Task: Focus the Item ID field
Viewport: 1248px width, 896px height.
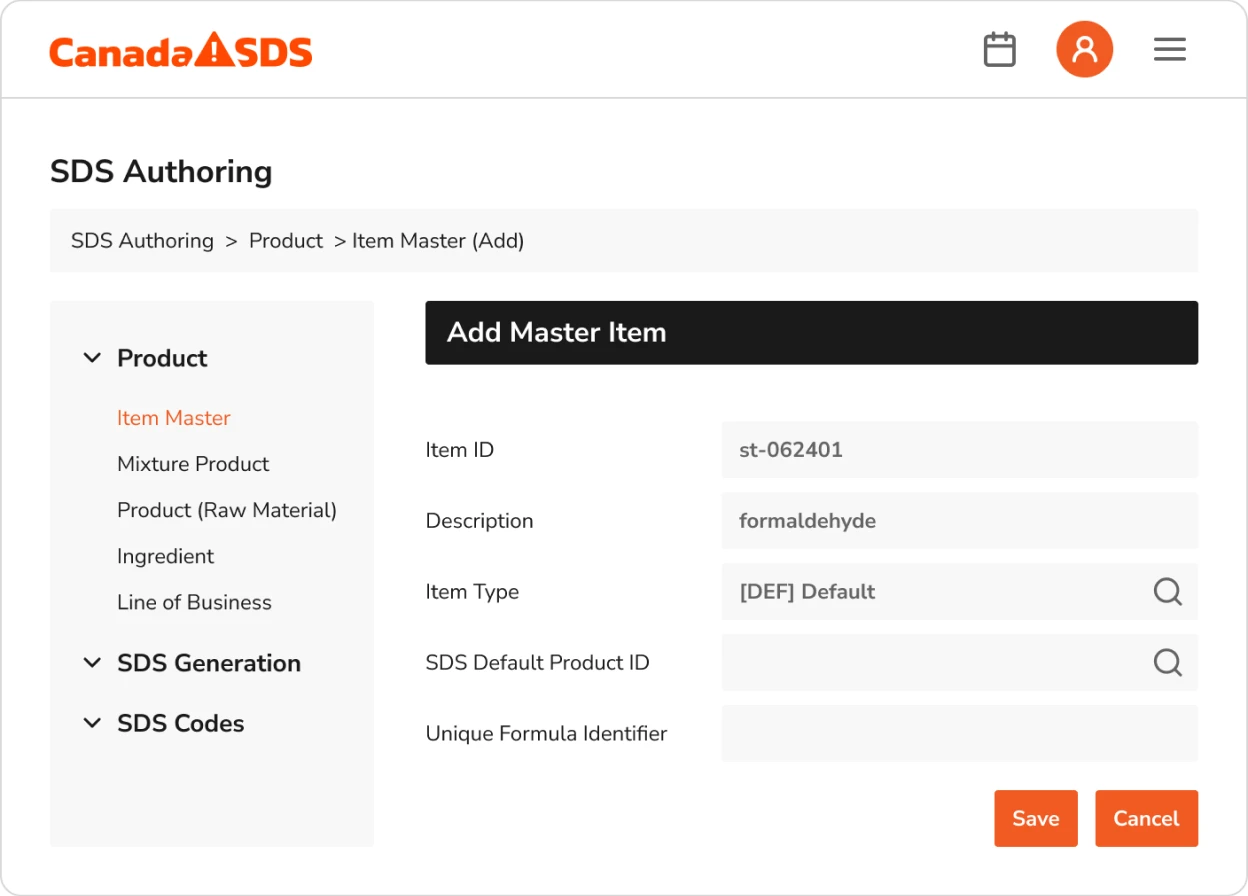Action: point(960,449)
